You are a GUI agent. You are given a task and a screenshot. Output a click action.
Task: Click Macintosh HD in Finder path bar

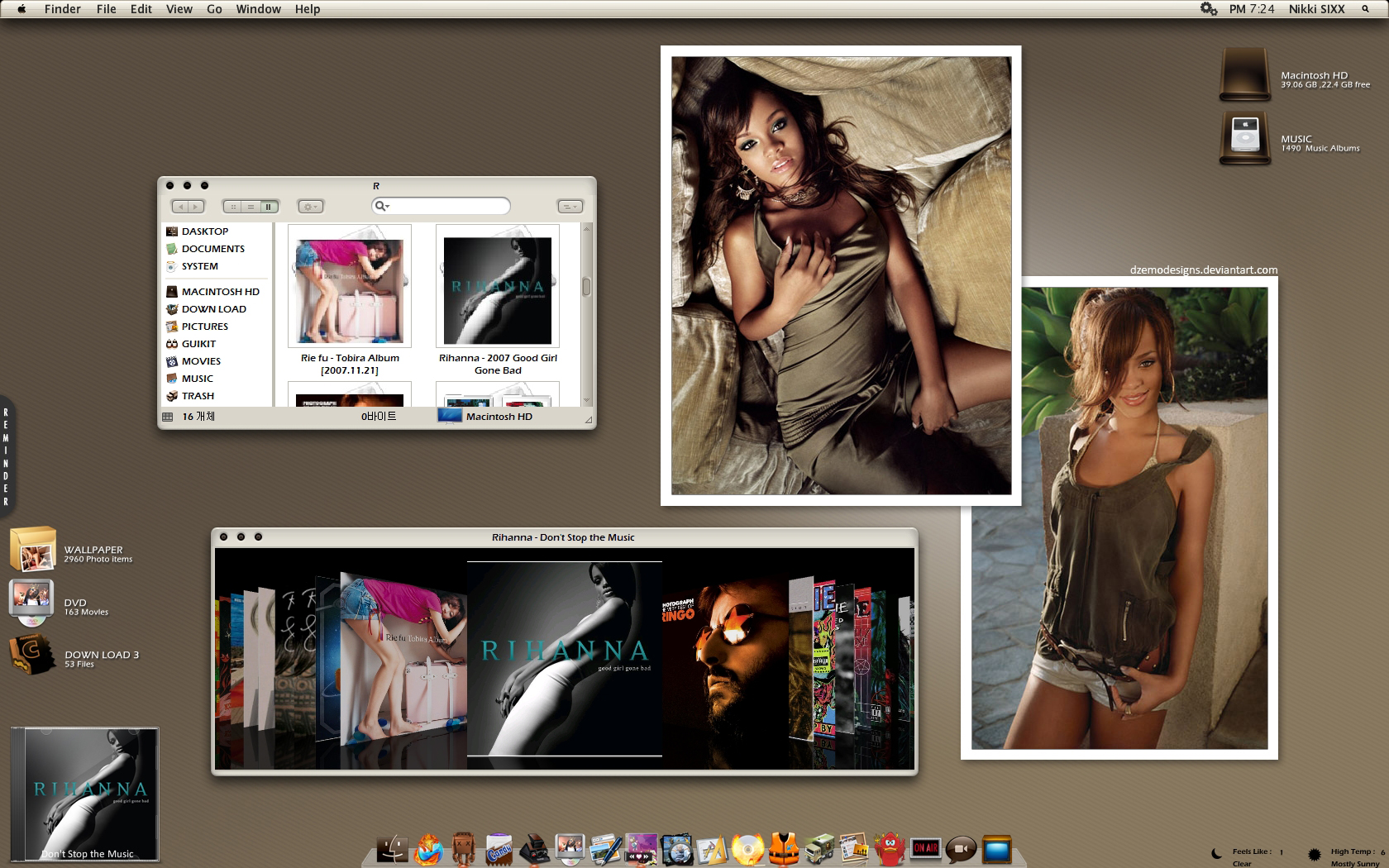tap(486, 416)
